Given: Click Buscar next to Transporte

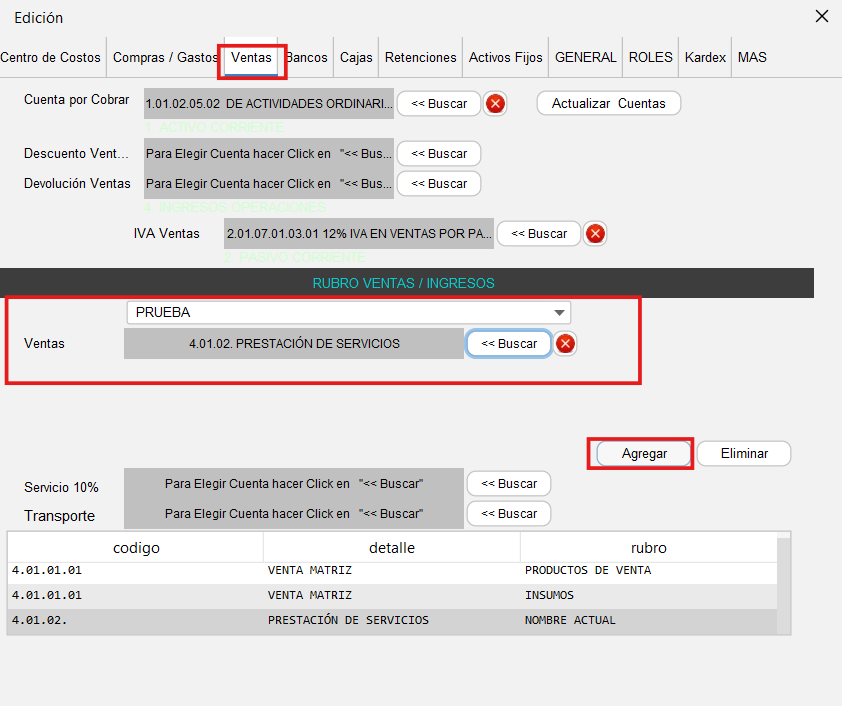Looking at the screenshot, I should coord(509,514).
